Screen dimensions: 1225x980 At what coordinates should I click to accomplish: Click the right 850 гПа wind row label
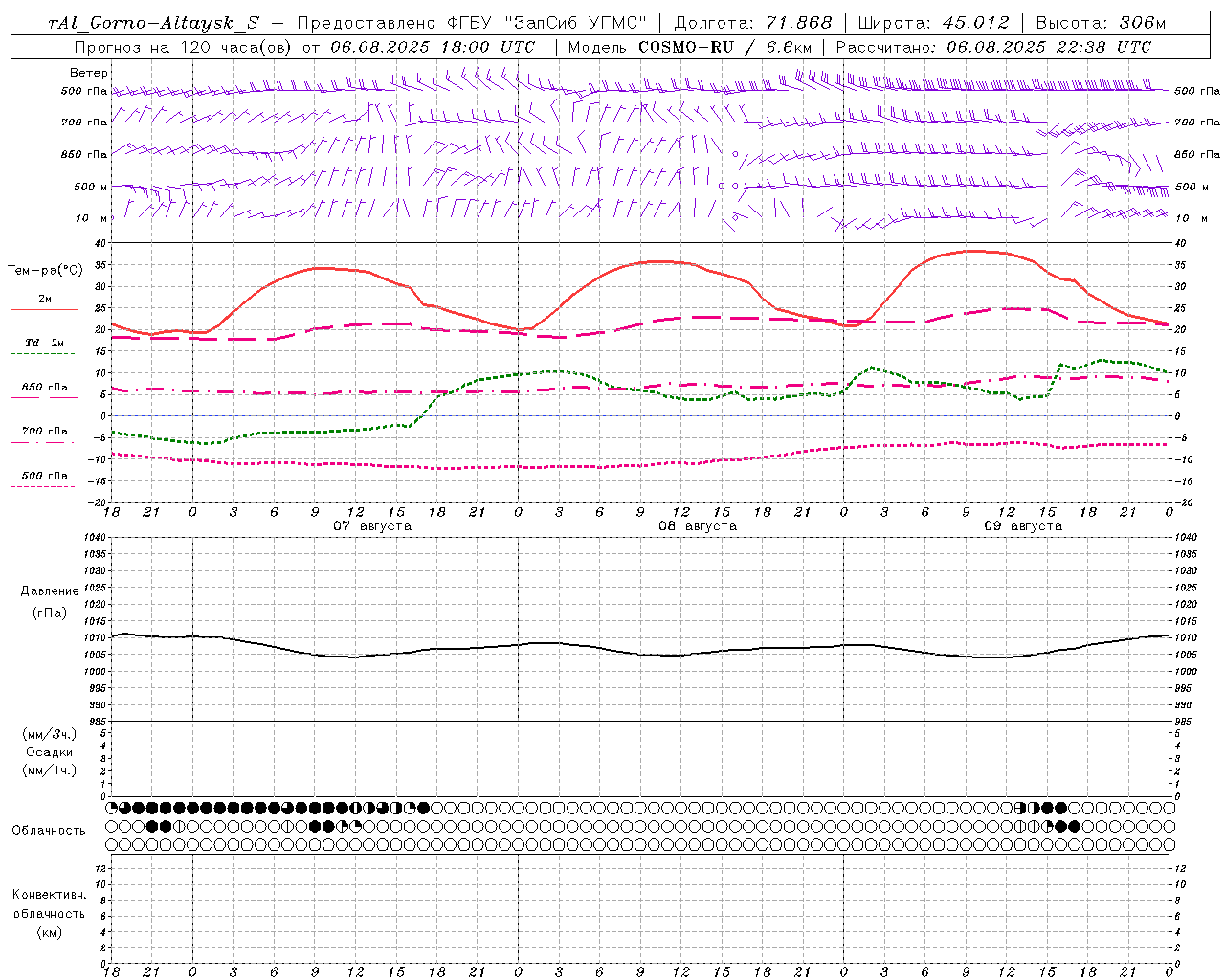1197,154
